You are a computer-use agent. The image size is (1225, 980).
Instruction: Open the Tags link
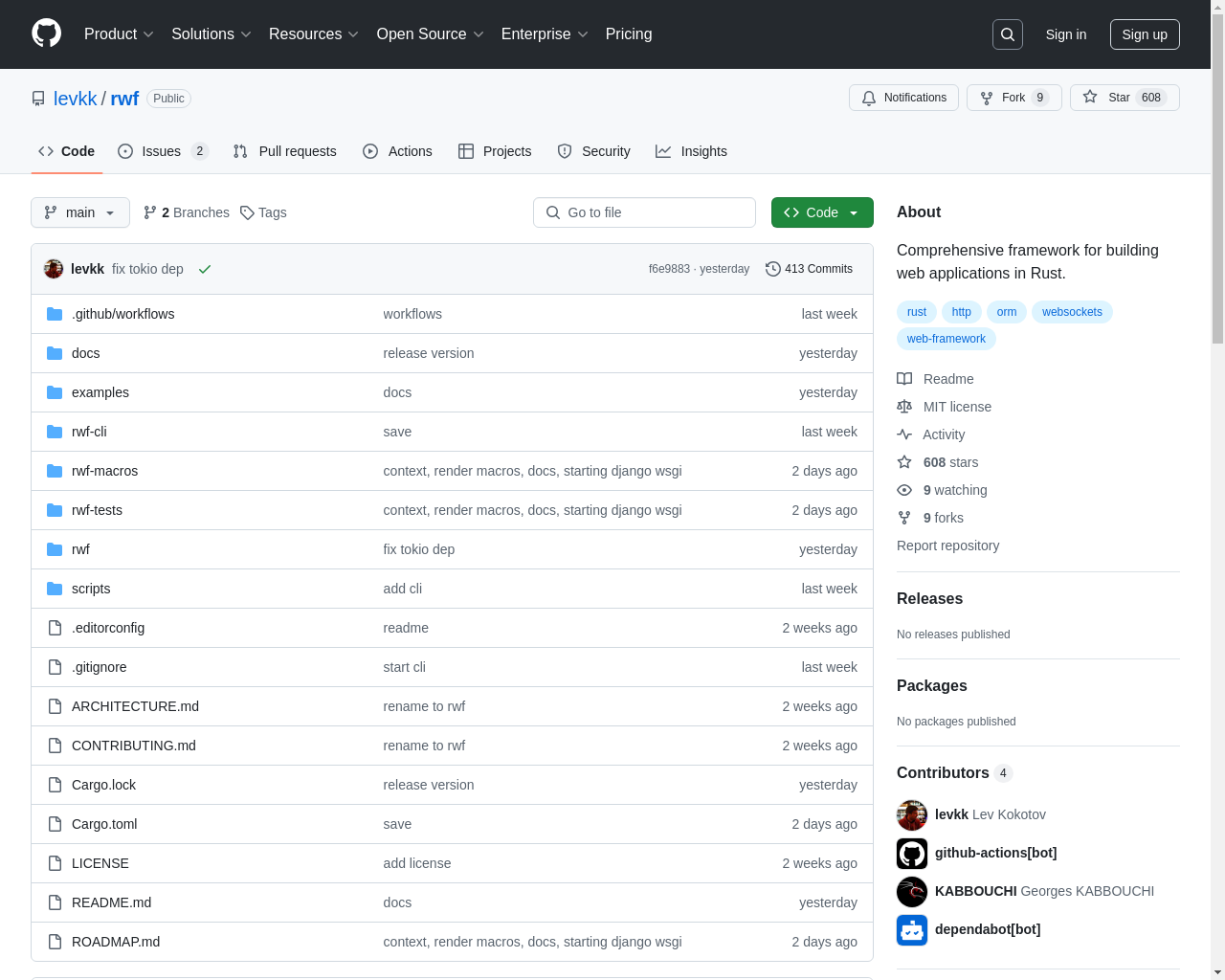[x=263, y=212]
